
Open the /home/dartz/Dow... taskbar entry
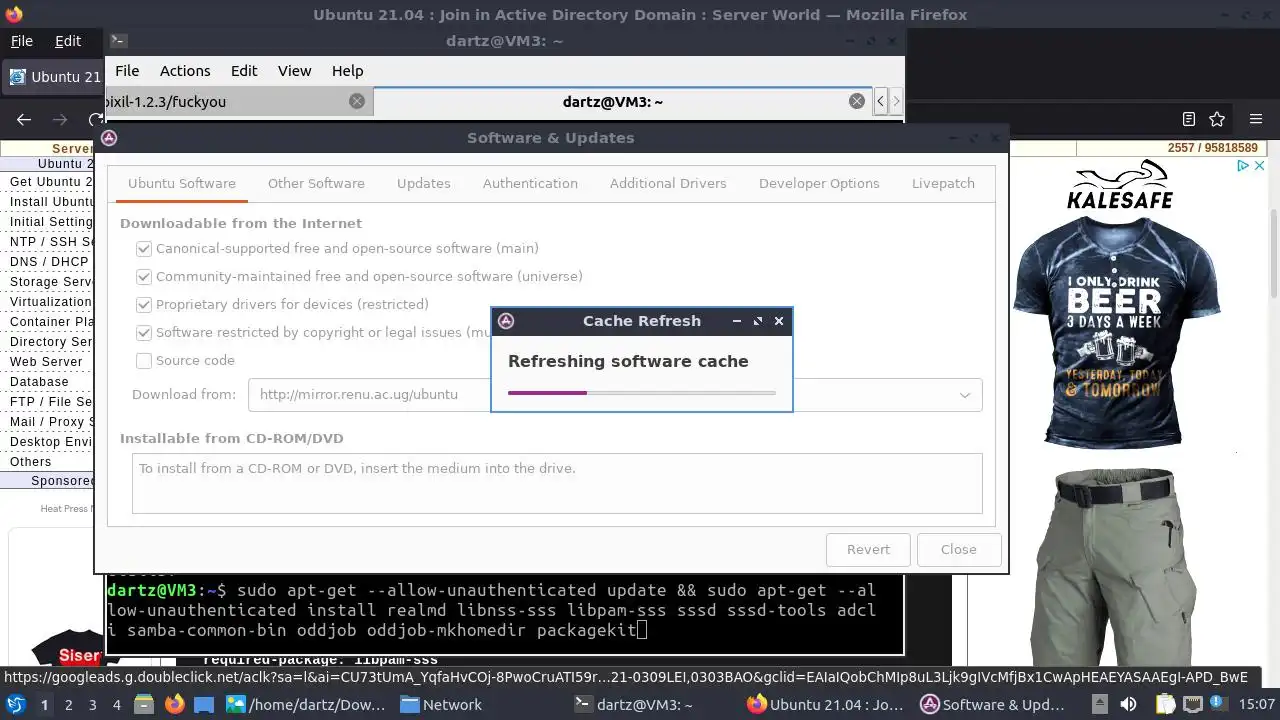point(306,705)
